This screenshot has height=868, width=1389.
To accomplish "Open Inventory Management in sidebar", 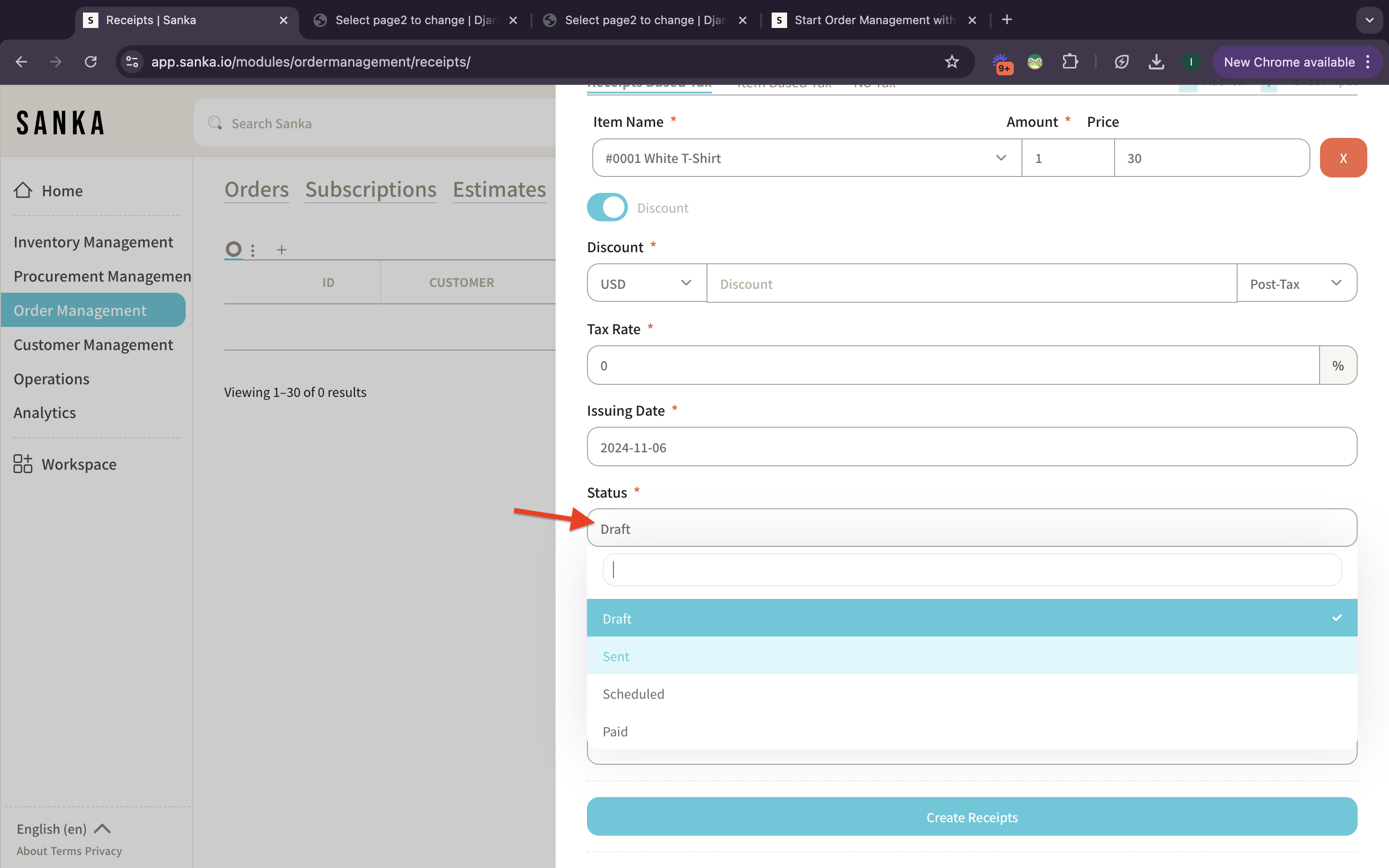I will tap(93, 242).
